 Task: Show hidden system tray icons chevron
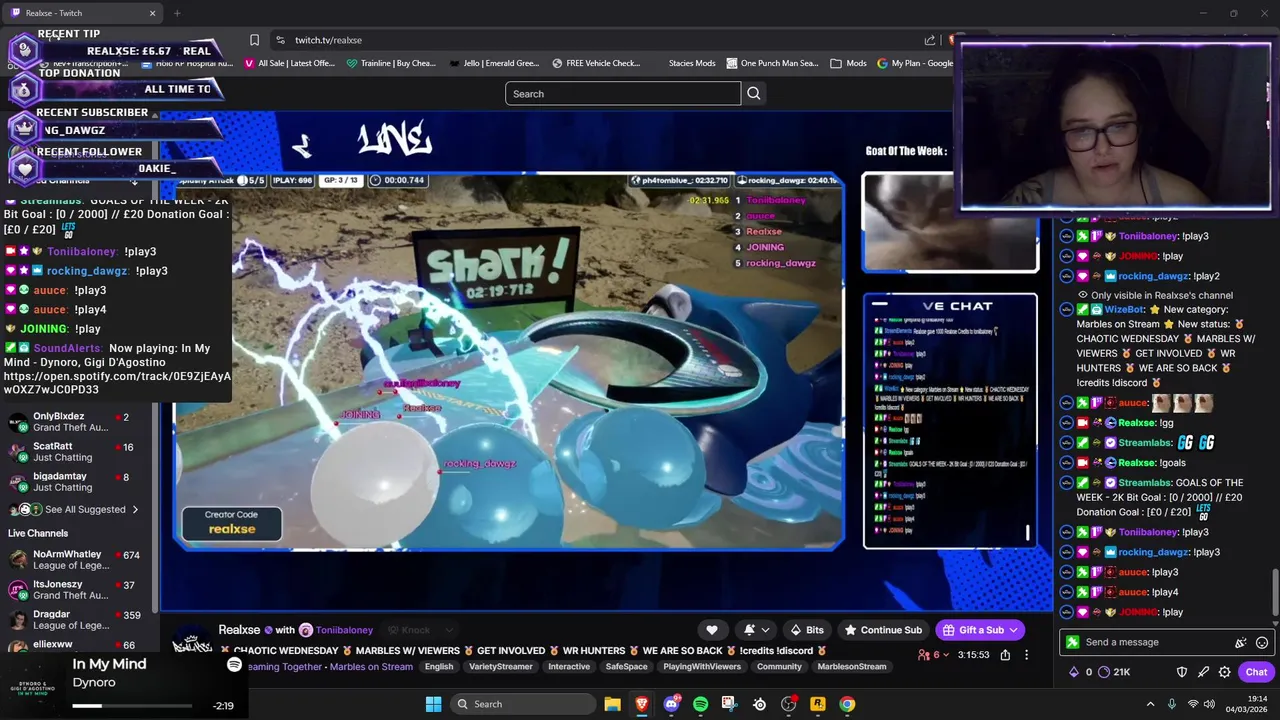[x=1150, y=704]
